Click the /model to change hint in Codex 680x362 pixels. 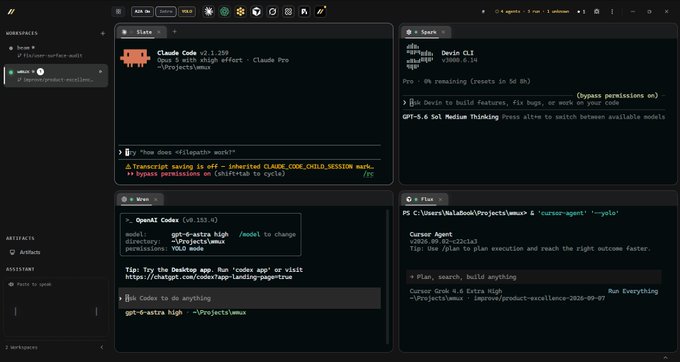267,235
